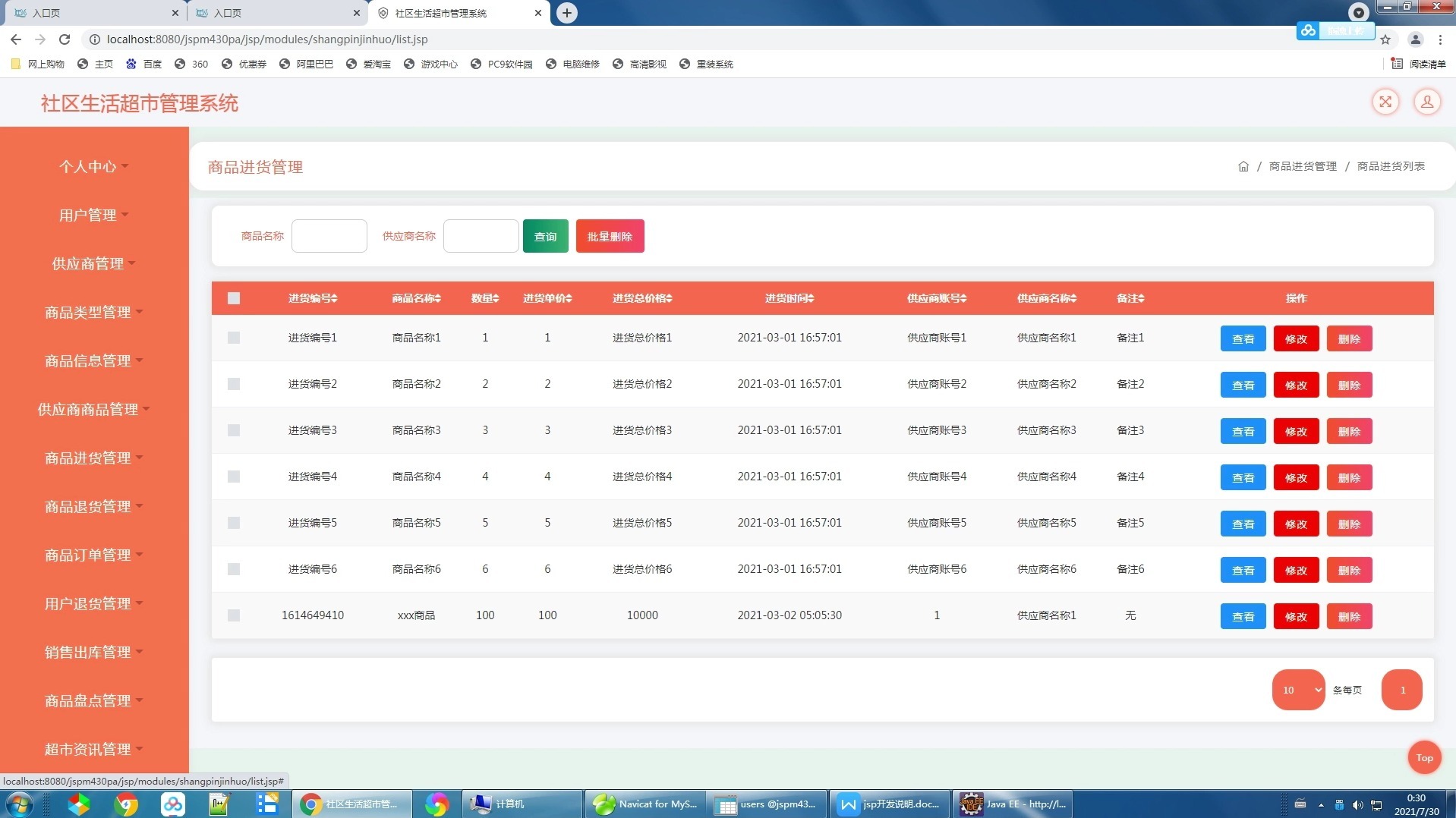This screenshot has width=1456, height=818.
Task: Open browser menu three-dots icon
Action: [1440, 39]
